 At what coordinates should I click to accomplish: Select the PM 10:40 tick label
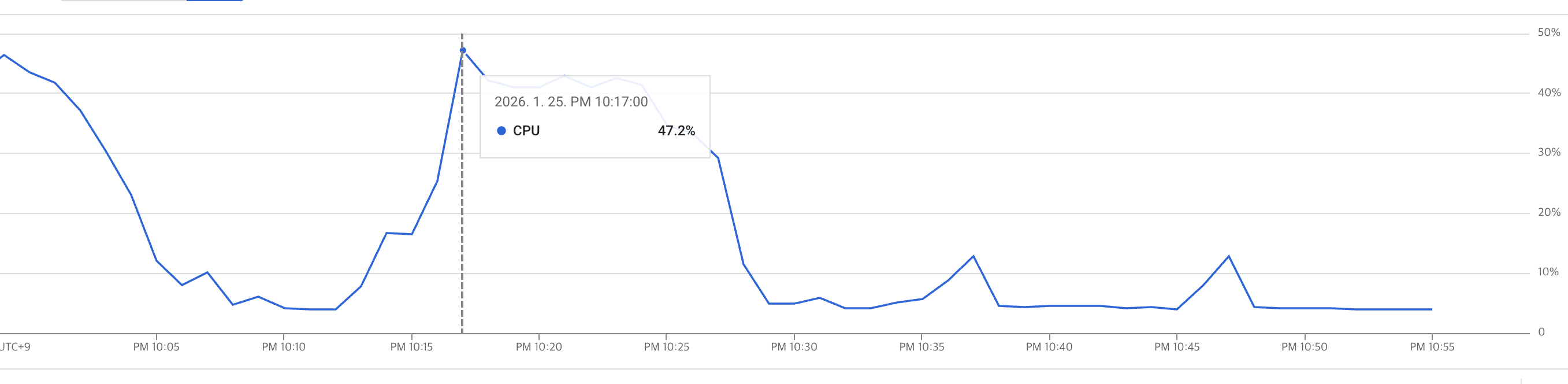1049,347
